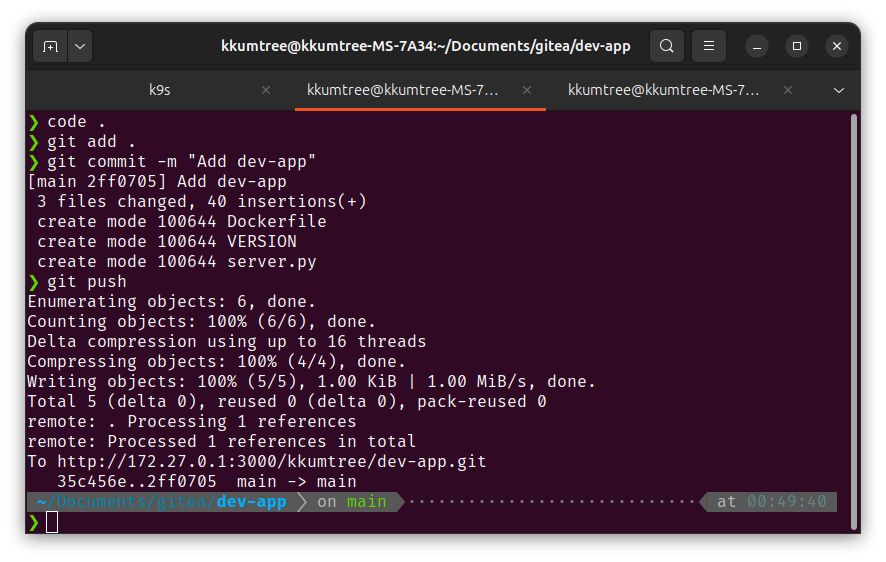Click 'Enumerating objects: 6, done.' line
The image size is (886, 562).
pyautogui.click(x=171, y=302)
